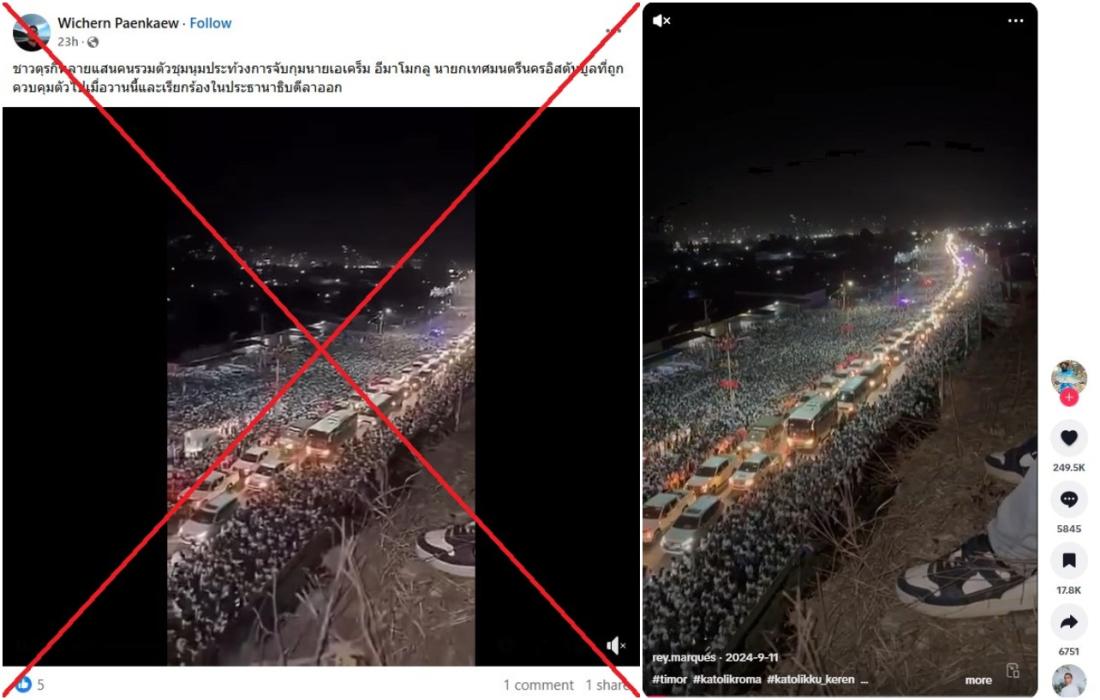
Task: Open the #katolikroma hashtag
Action: (727, 679)
